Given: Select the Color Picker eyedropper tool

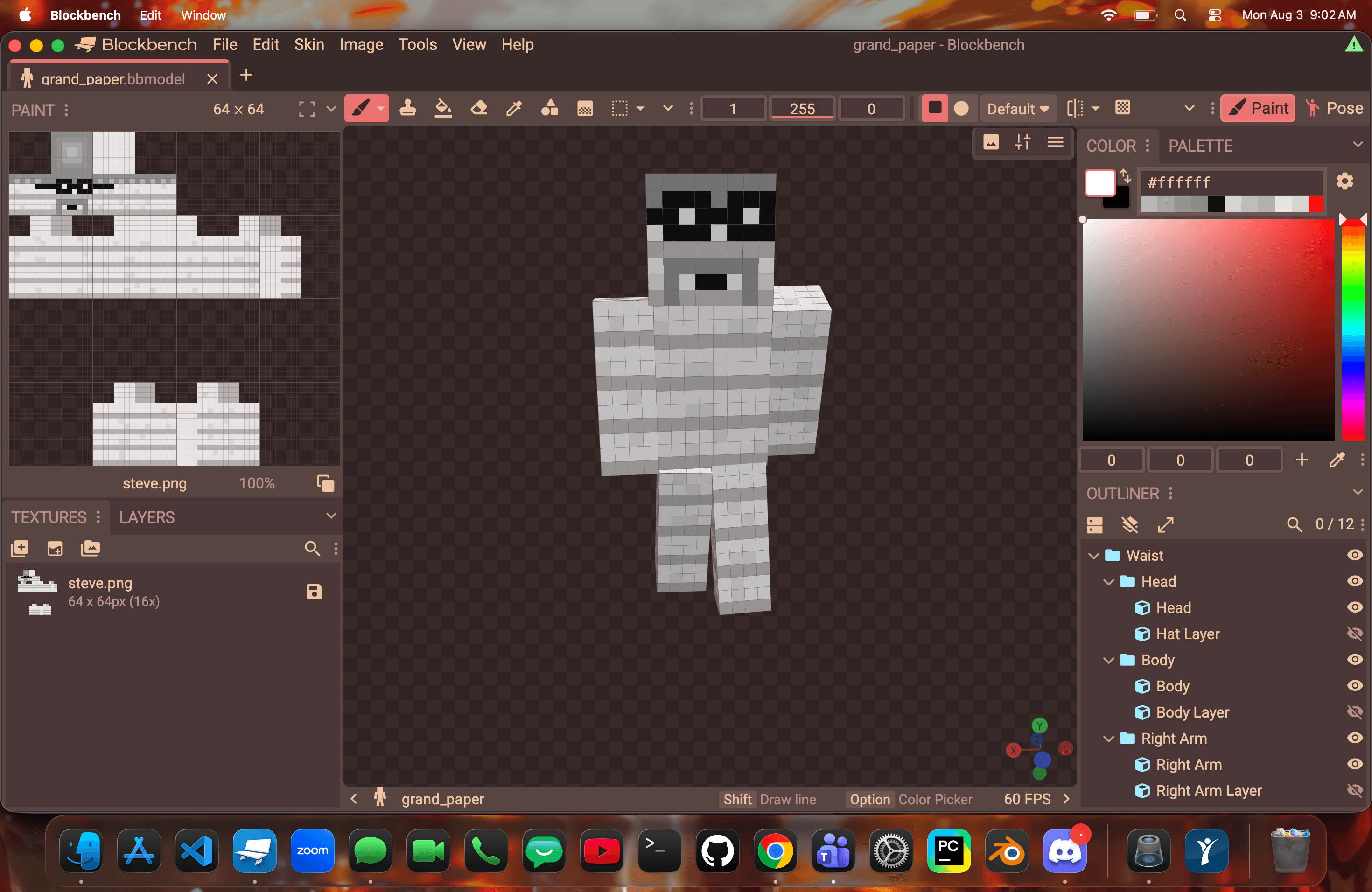Looking at the screenshot, I should pyautogui.click(x=514, y=108).
